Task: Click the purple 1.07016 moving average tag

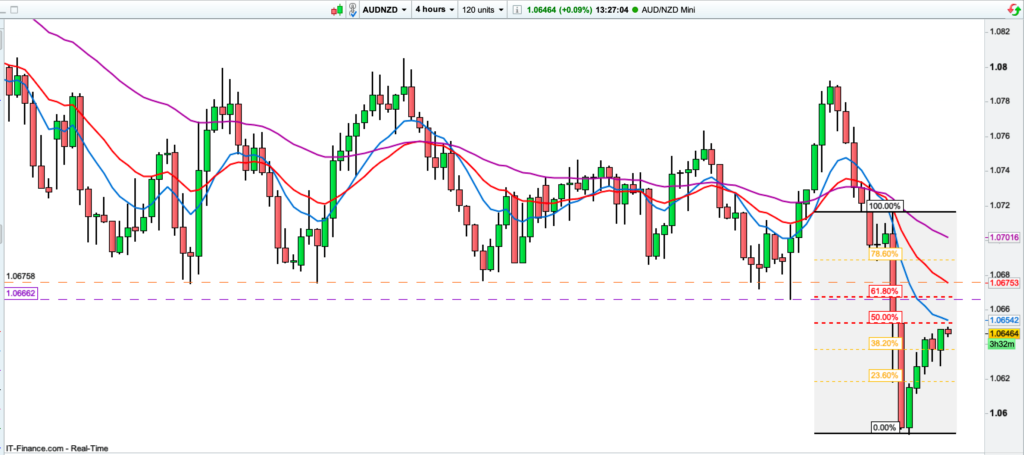Action: point(1001,238)
